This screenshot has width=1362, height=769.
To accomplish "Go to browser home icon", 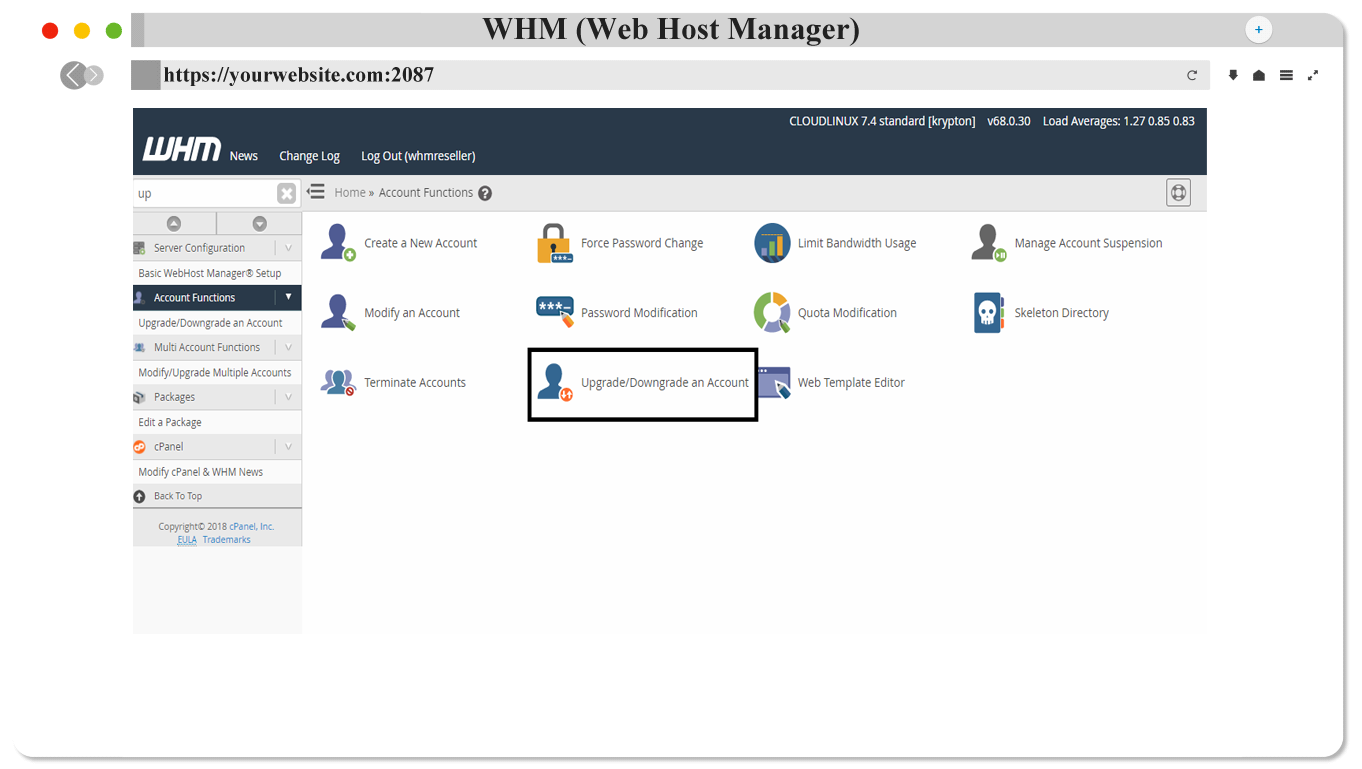I will 1259,75.
